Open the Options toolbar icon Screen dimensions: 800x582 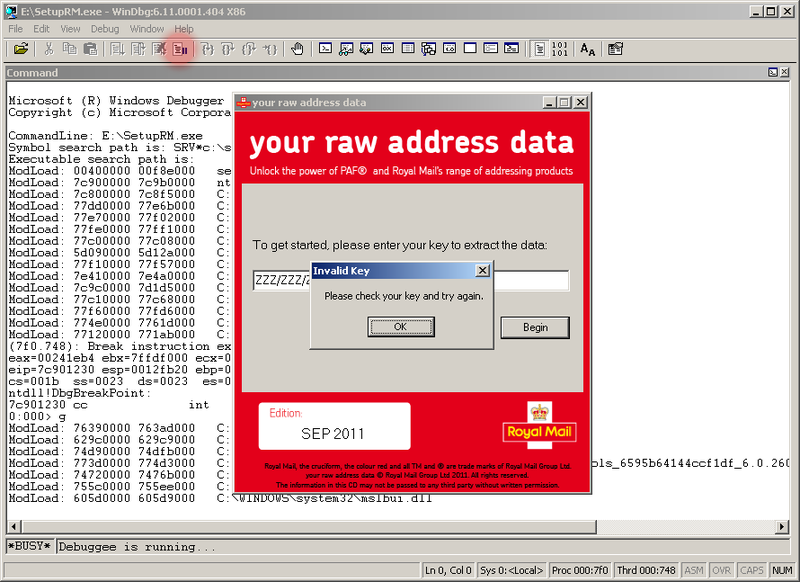615,49
